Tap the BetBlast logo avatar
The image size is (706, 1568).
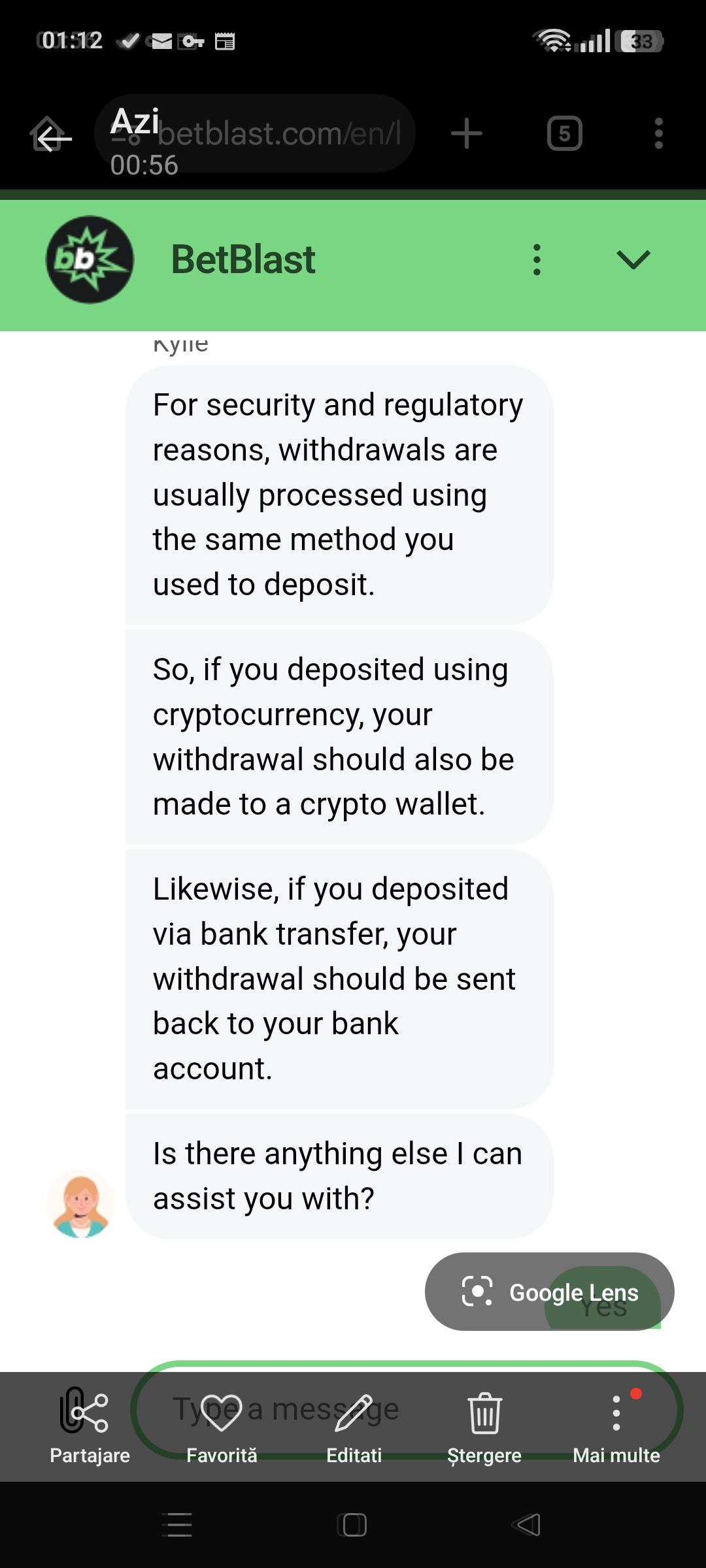pos(90,259)
